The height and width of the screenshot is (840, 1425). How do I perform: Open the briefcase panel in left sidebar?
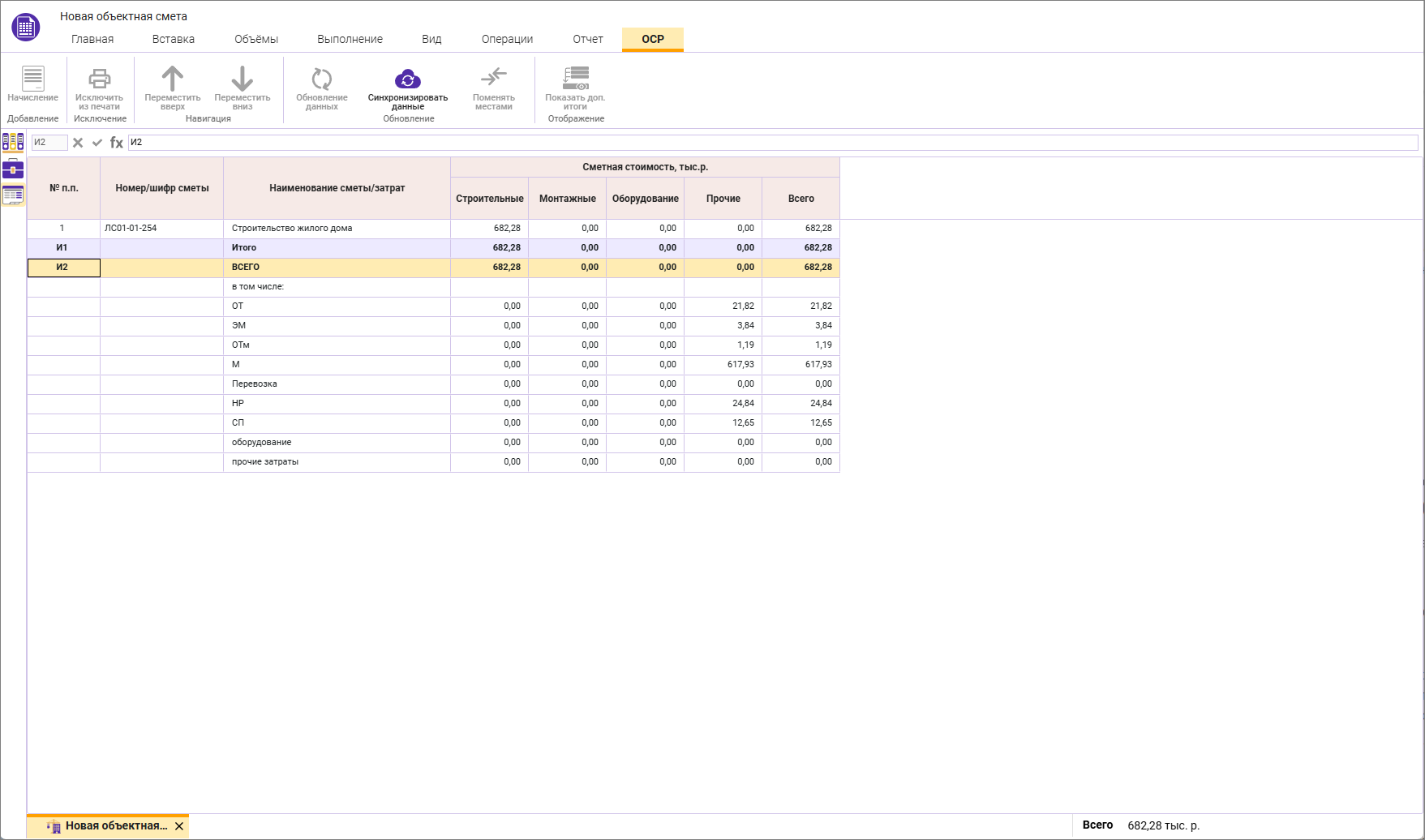pos(13,169)
